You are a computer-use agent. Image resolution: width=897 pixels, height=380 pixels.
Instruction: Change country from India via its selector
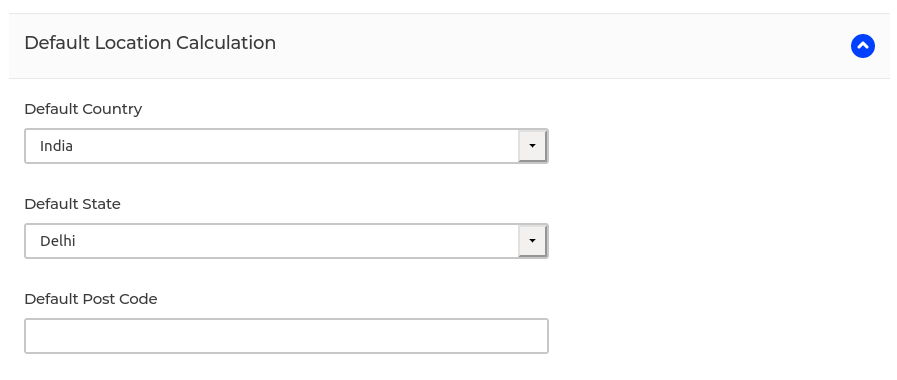coord(286,146)
